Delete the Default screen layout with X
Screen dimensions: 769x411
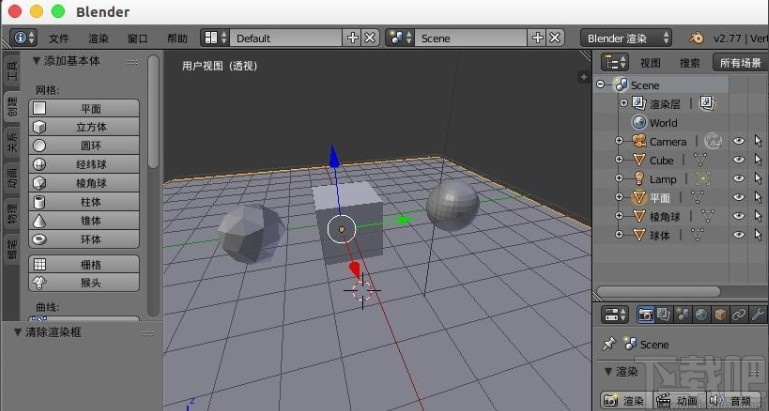[370, 38]
